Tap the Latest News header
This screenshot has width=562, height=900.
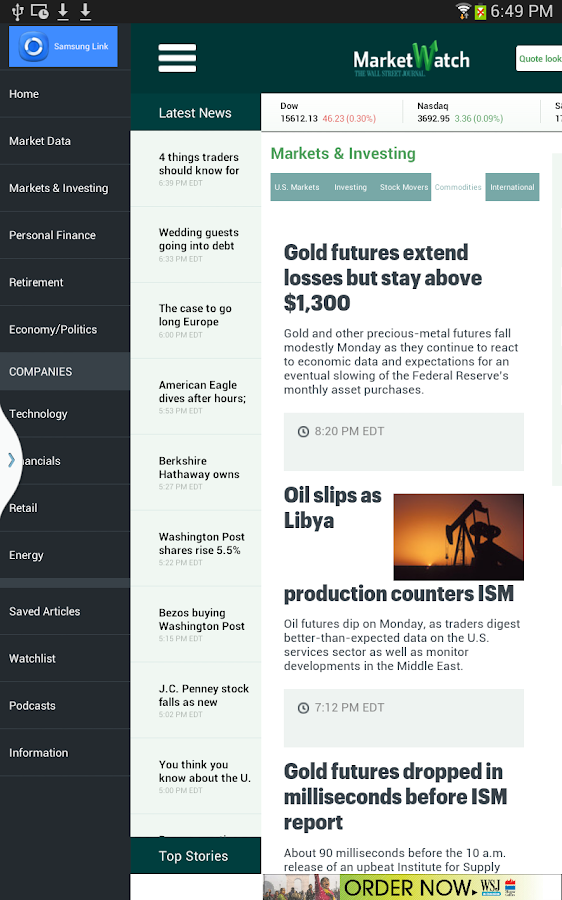pos(196,112)
